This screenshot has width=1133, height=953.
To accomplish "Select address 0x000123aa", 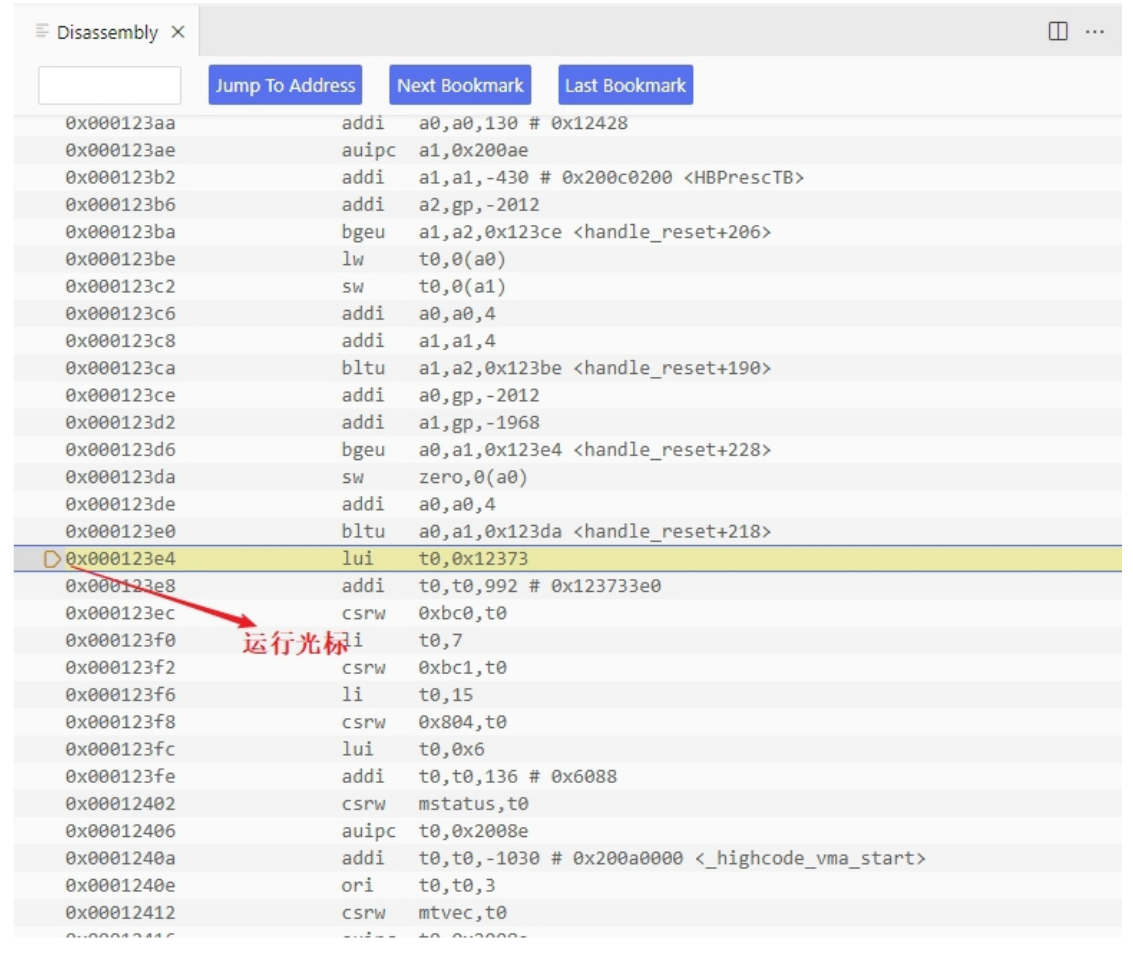I will click(x=121, y=123).
